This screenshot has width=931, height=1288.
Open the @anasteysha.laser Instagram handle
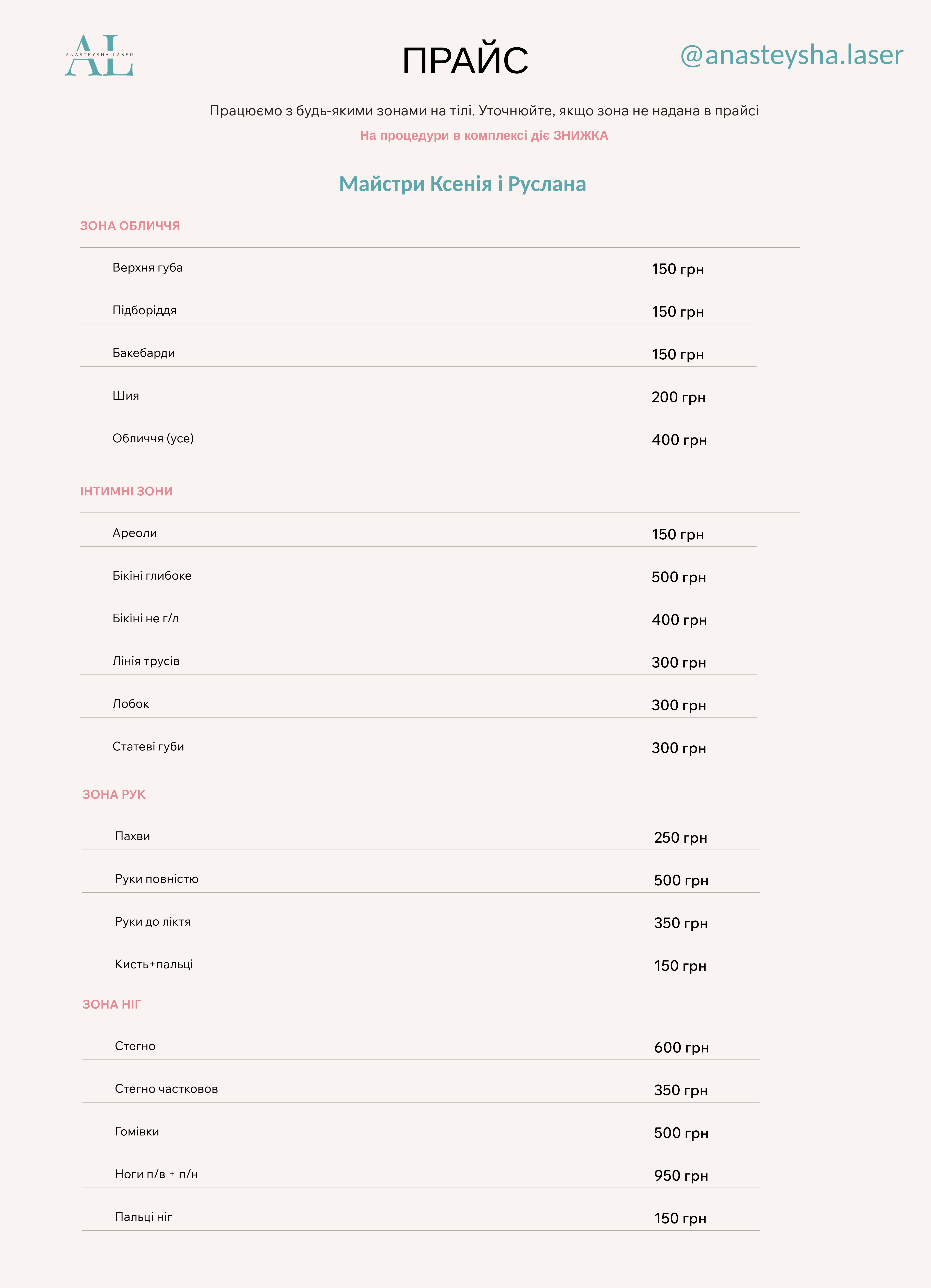(791, 55)
